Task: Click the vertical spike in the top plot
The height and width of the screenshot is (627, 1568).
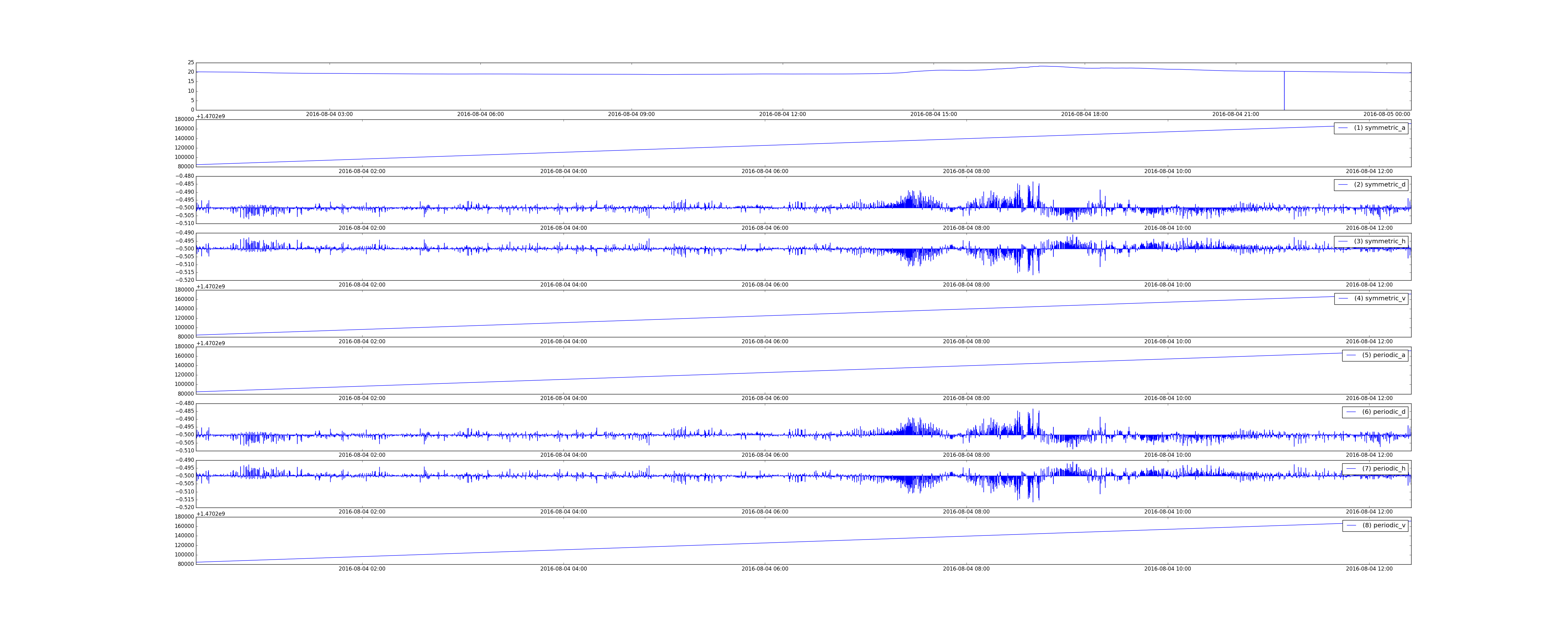Action: (x=1284, y=91)
